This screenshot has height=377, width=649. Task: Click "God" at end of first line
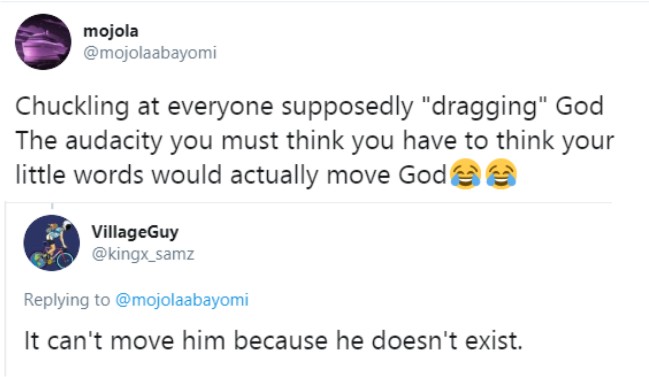coord(579,106)
